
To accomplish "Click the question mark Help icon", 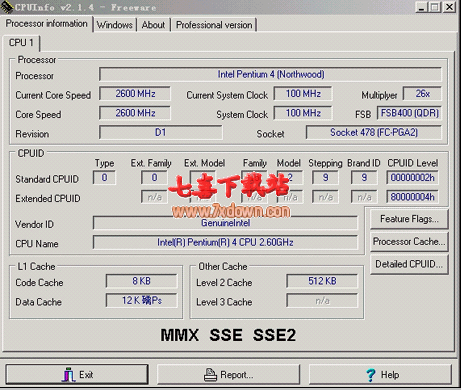I will point(371,375).
